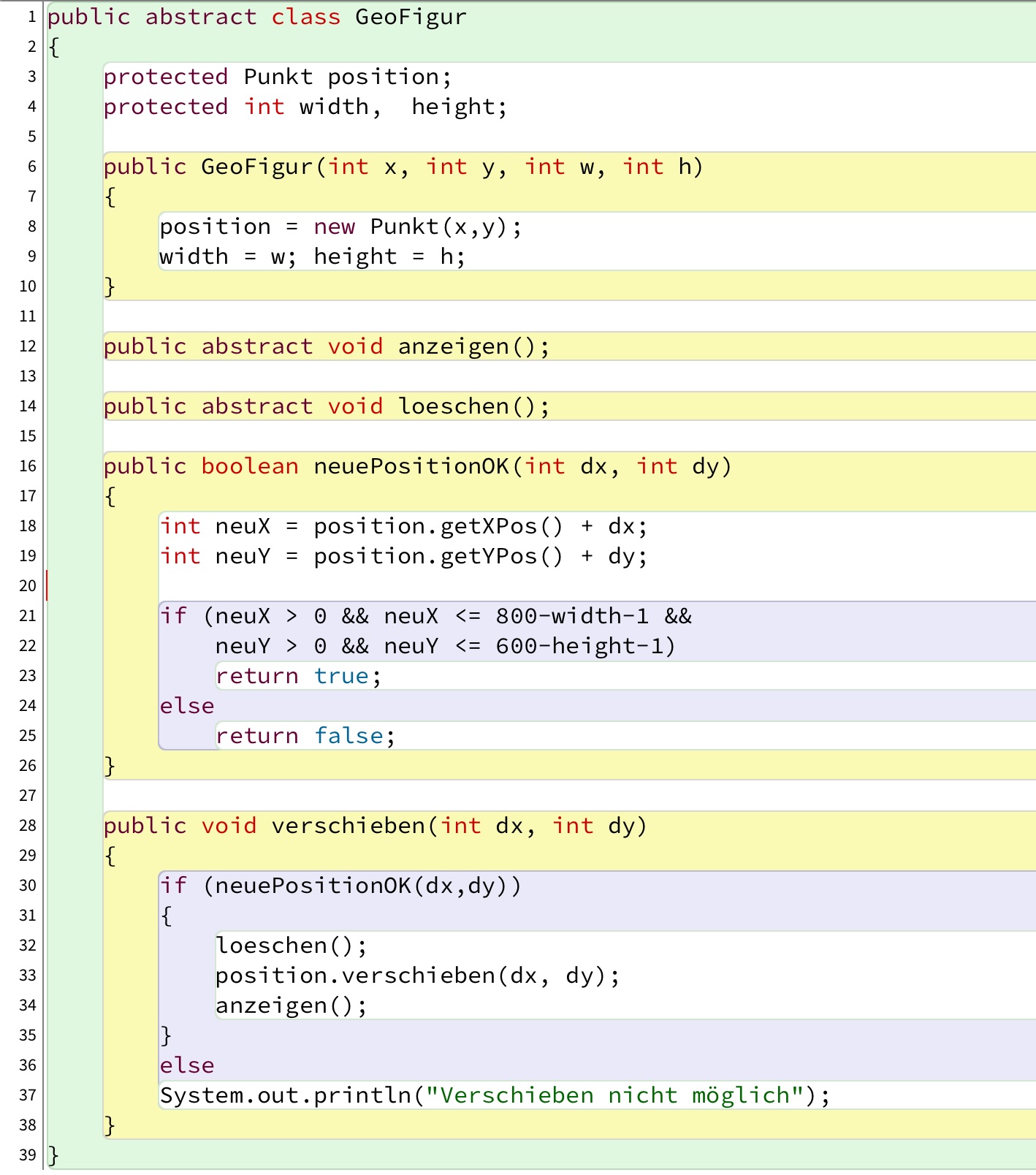This screenshot has width=1036, height=1175.
Task: Click the true literal in the return statement
Action: point(341,676)
